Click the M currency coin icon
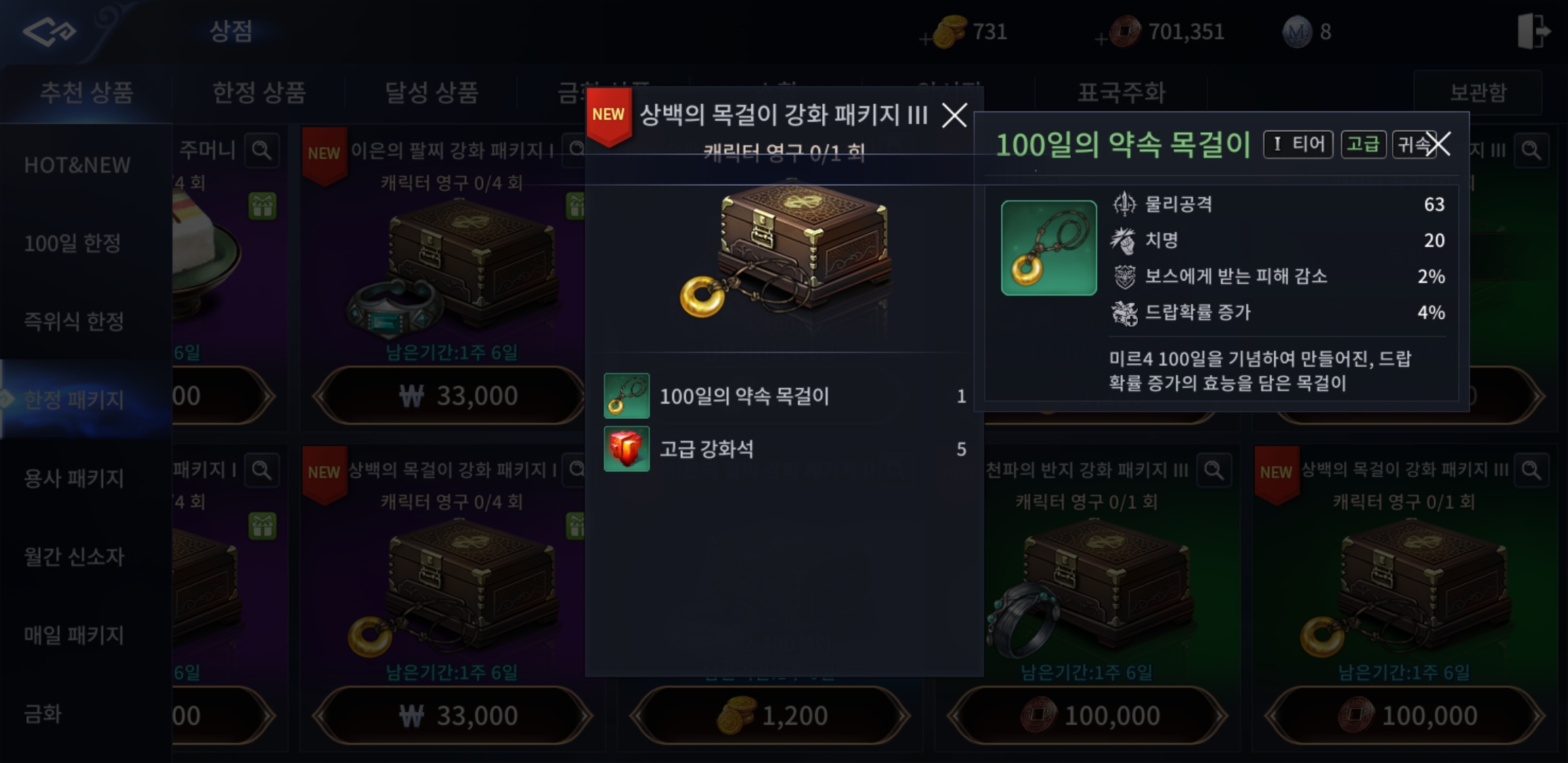1568x763 pixels. point(1297,32)
